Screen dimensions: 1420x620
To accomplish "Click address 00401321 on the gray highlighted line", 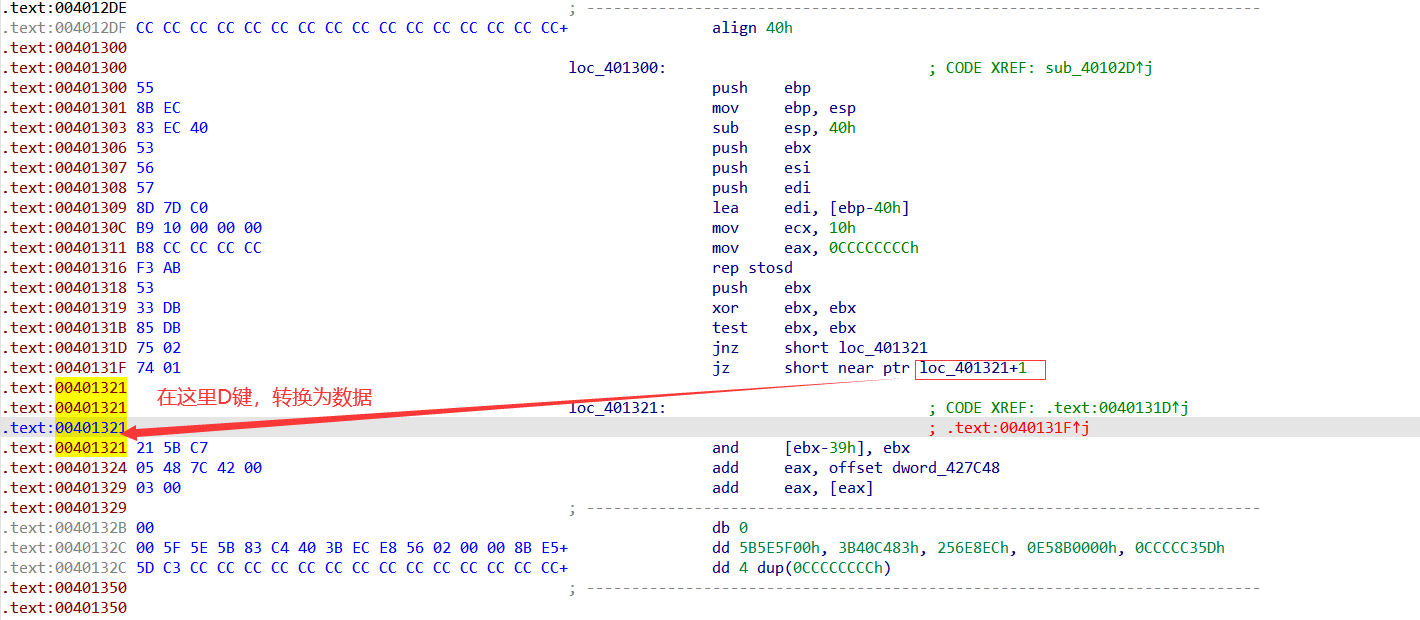I will click(90, 428).
